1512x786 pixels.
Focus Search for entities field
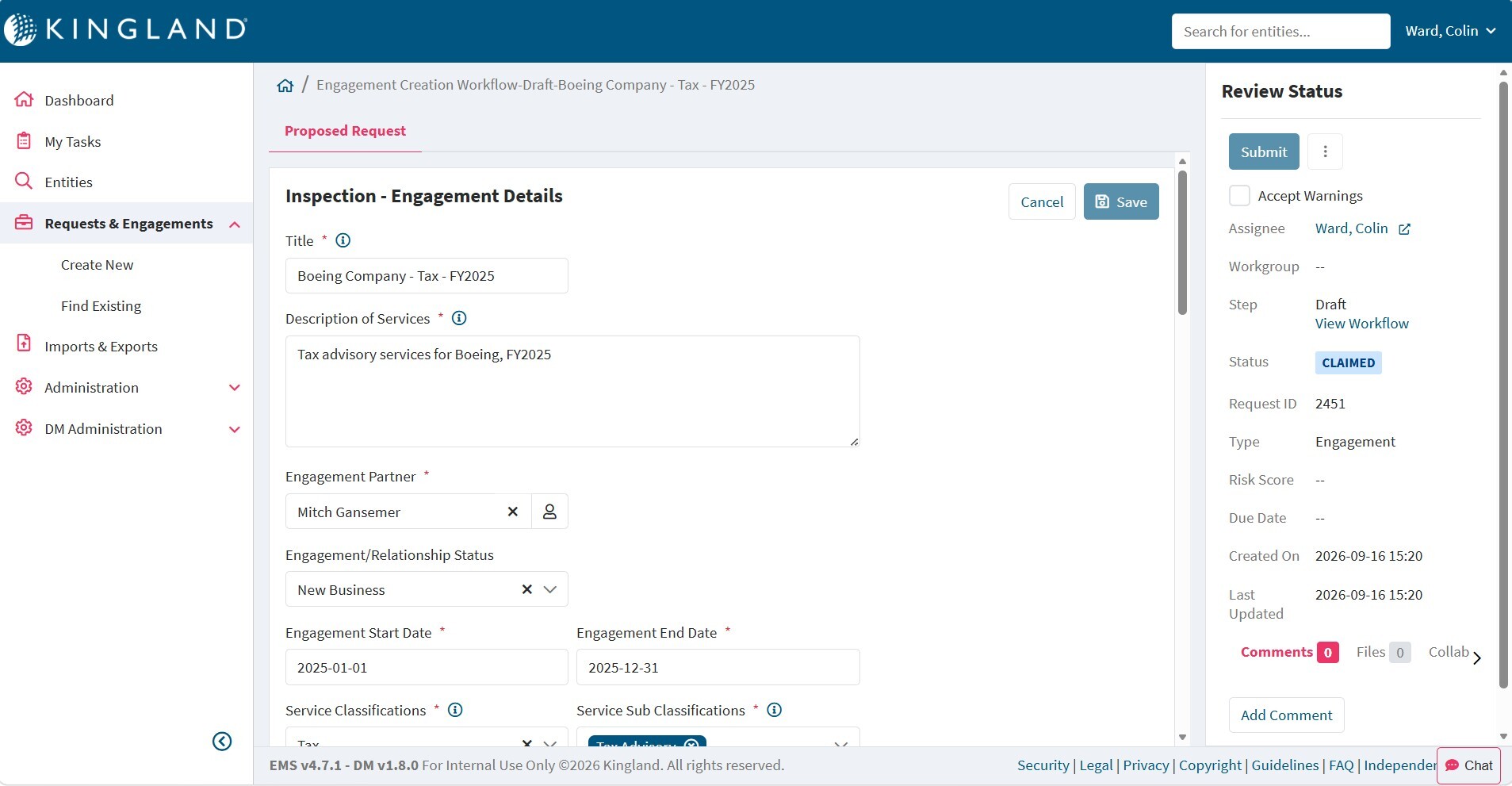(x=1280, y=31)
